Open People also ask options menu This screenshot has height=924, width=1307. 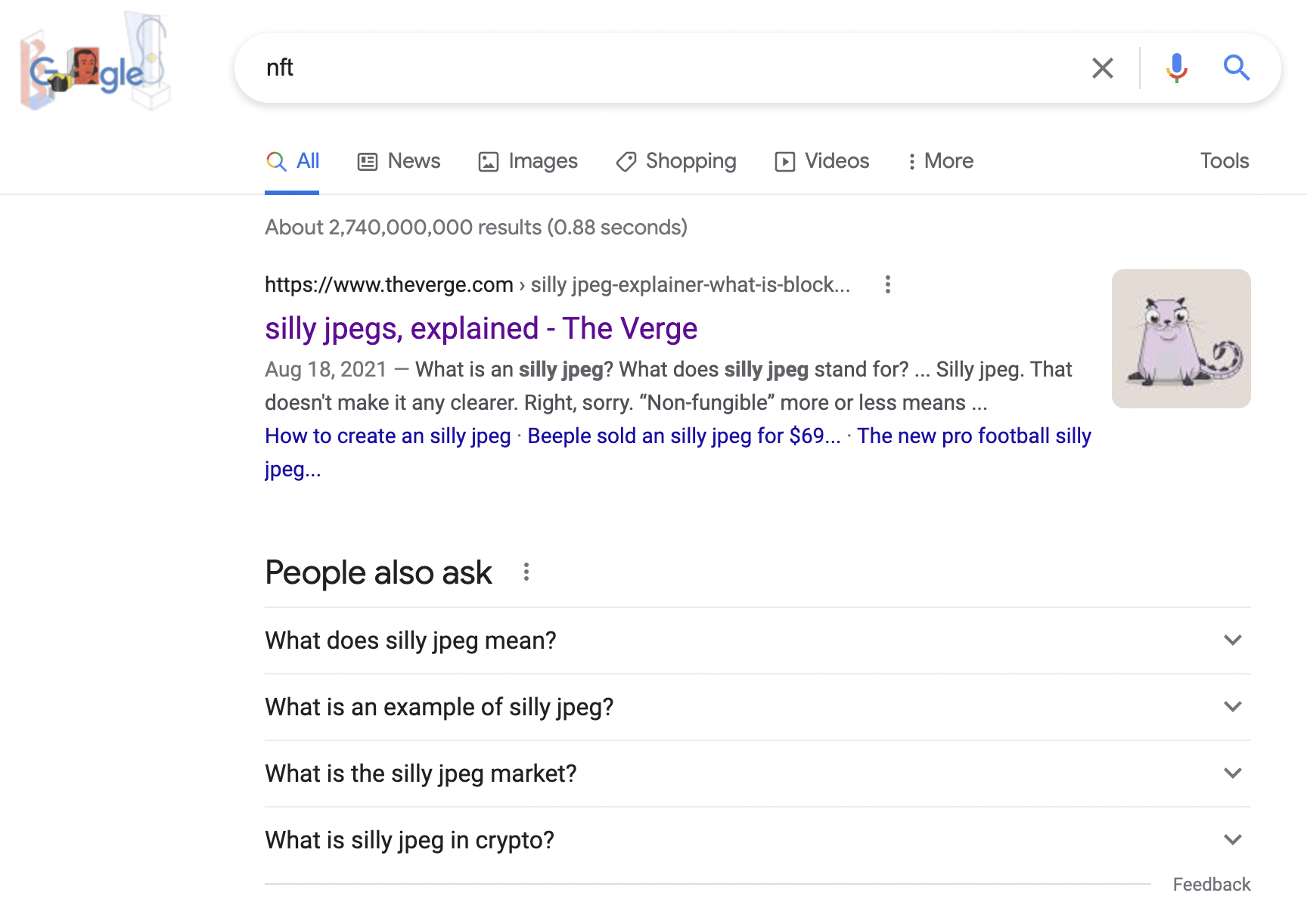[x=526, y=572]
